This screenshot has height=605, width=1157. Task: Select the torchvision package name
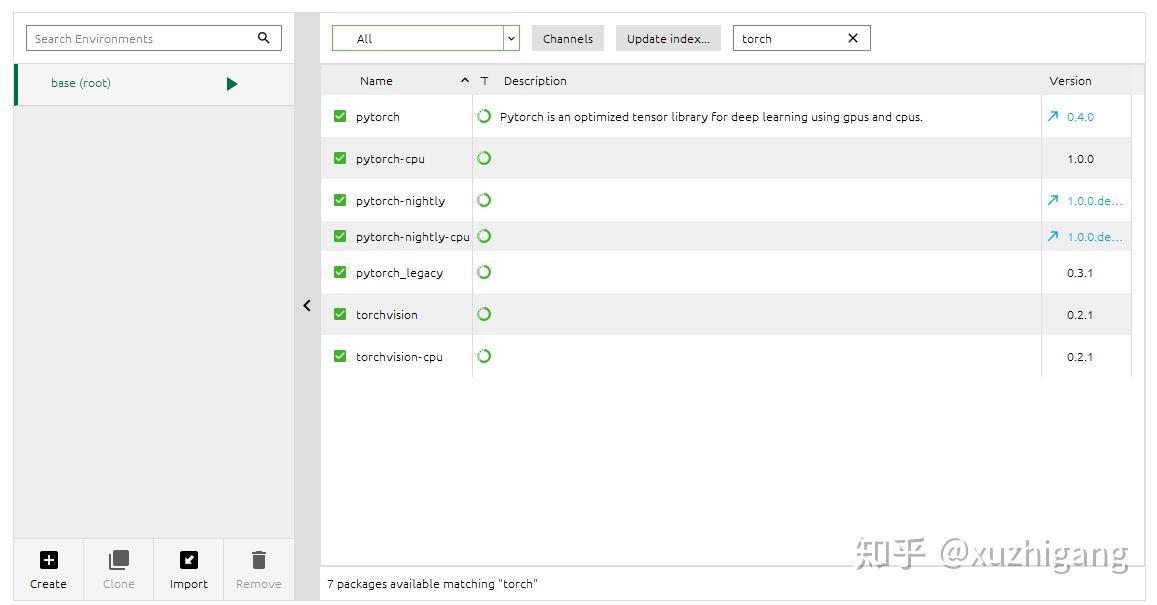pos(387,315)
